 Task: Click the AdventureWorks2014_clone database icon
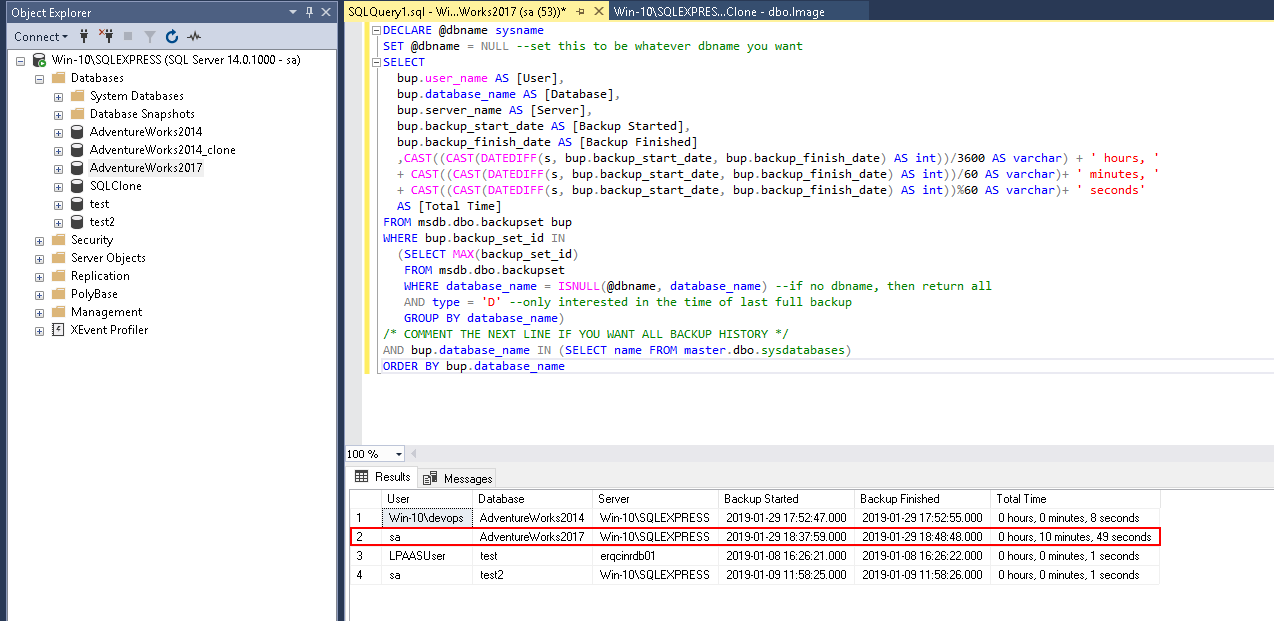click(x=77, y=150)
